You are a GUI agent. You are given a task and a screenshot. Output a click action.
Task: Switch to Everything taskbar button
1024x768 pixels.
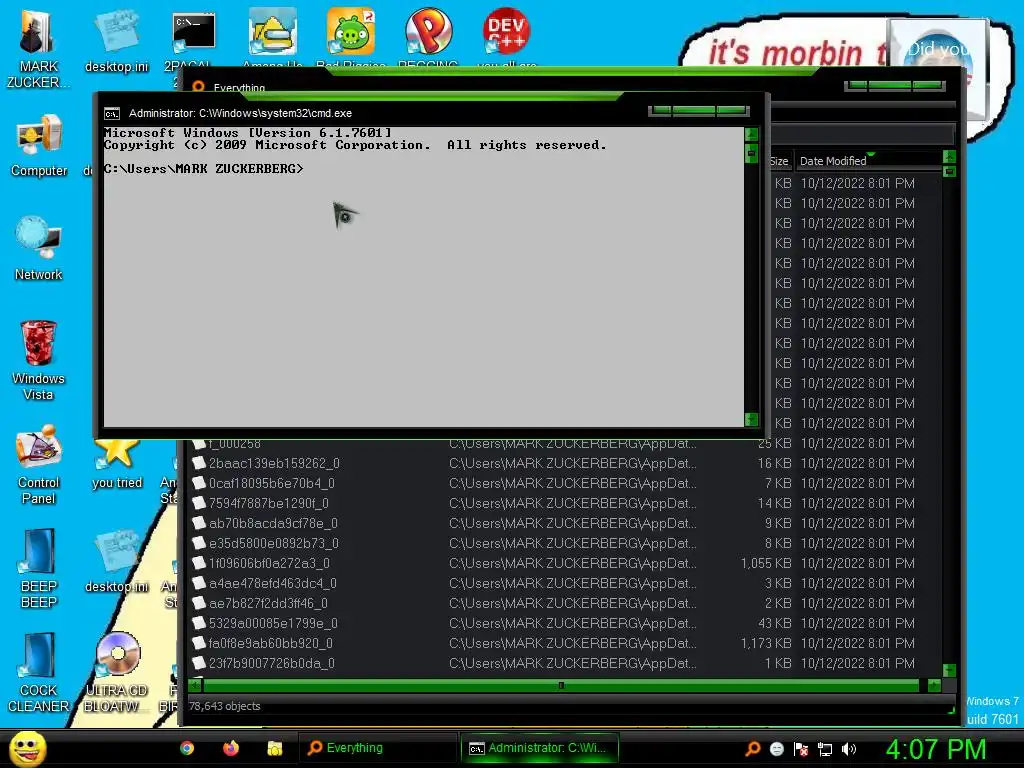pyautogui.click(x=378, y=748)
